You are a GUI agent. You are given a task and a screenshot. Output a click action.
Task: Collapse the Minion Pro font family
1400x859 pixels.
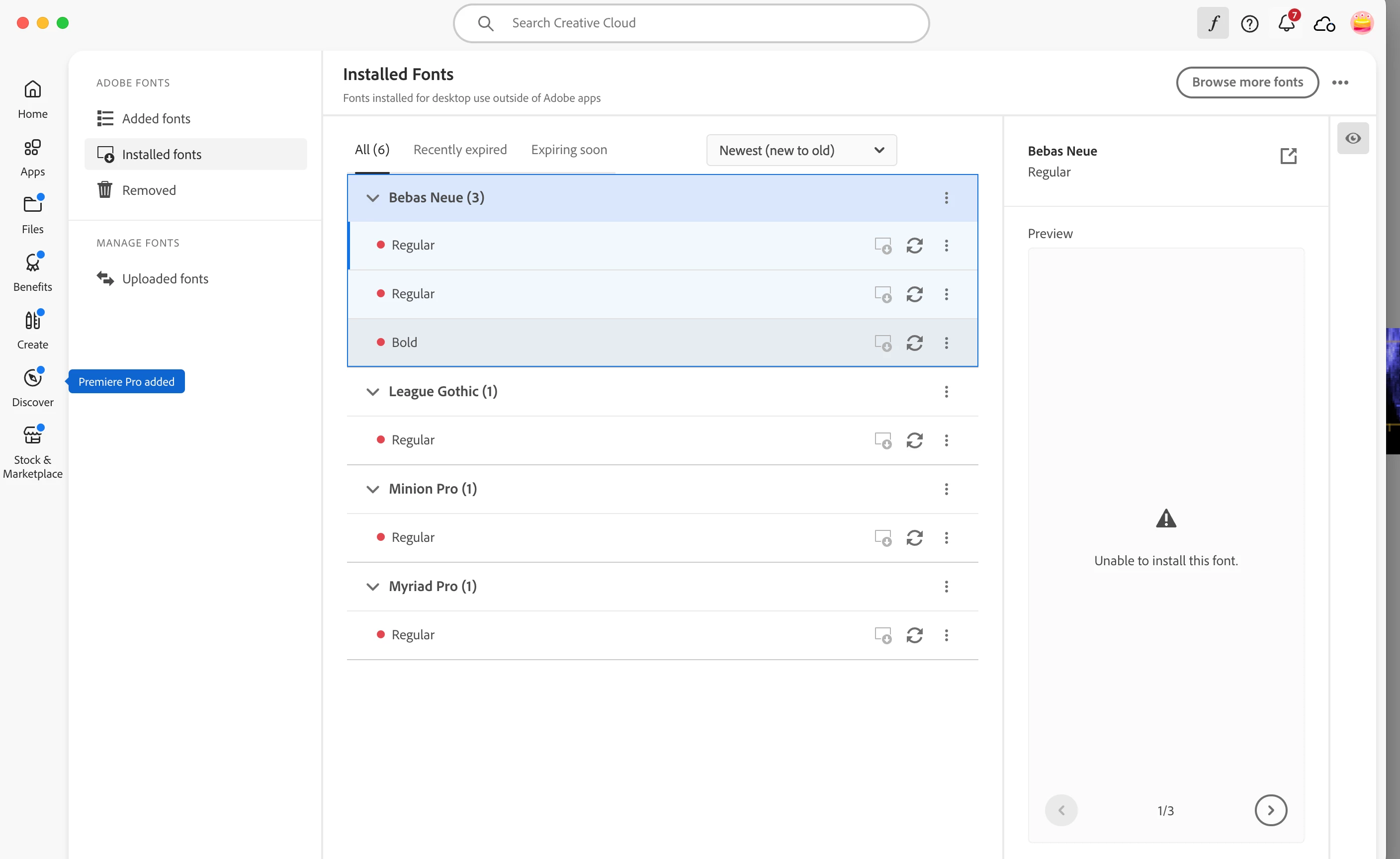[373, 489]
